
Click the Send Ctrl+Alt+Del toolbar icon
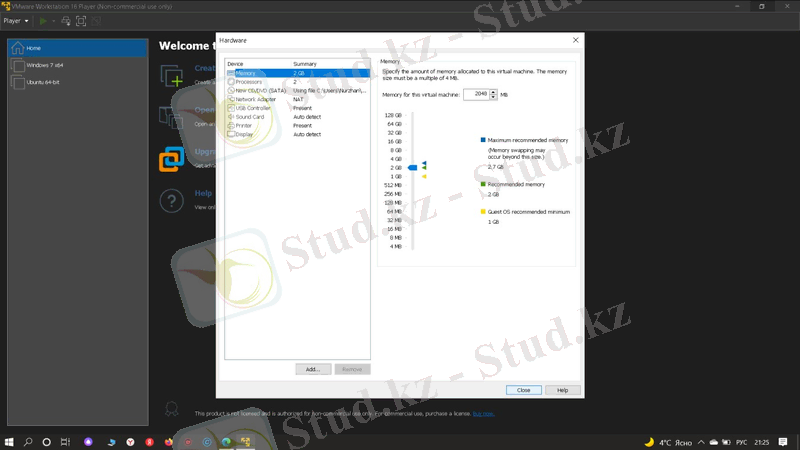66,21
